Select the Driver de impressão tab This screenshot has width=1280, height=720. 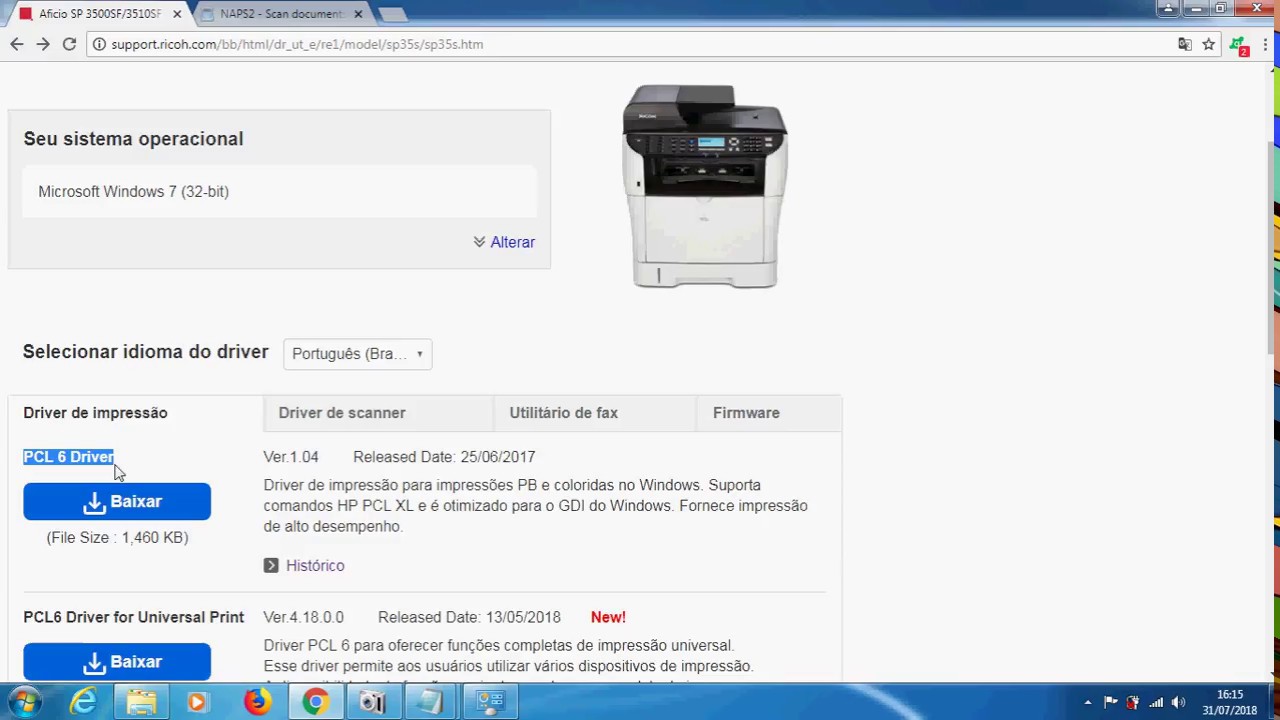pos(95,413)
